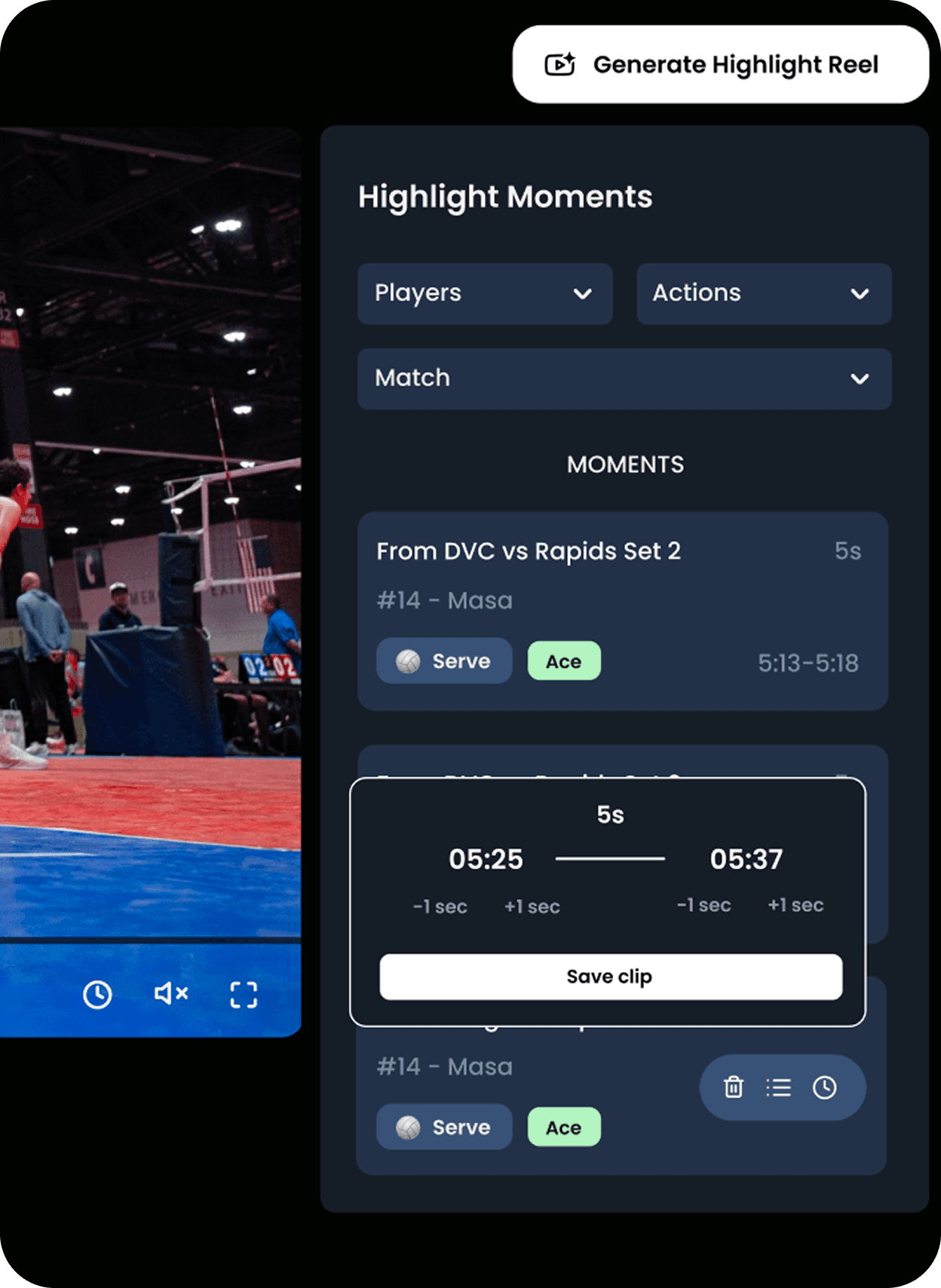The width and height of the screenshot is (941, 1288).
Task: Click the Generate Highlight Reel button
Action: coord(720,65)
